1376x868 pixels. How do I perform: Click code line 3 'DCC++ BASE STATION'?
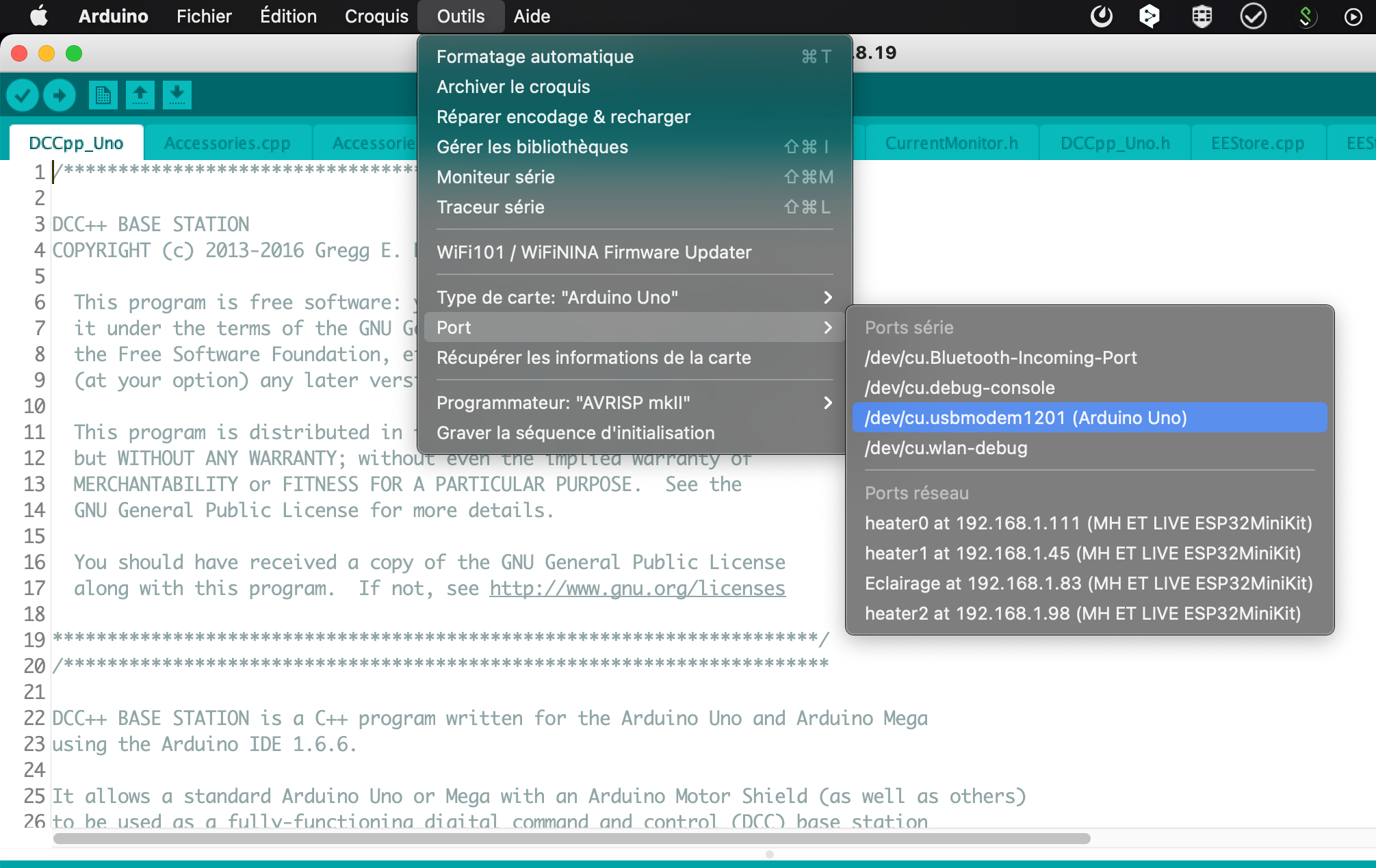151,224
